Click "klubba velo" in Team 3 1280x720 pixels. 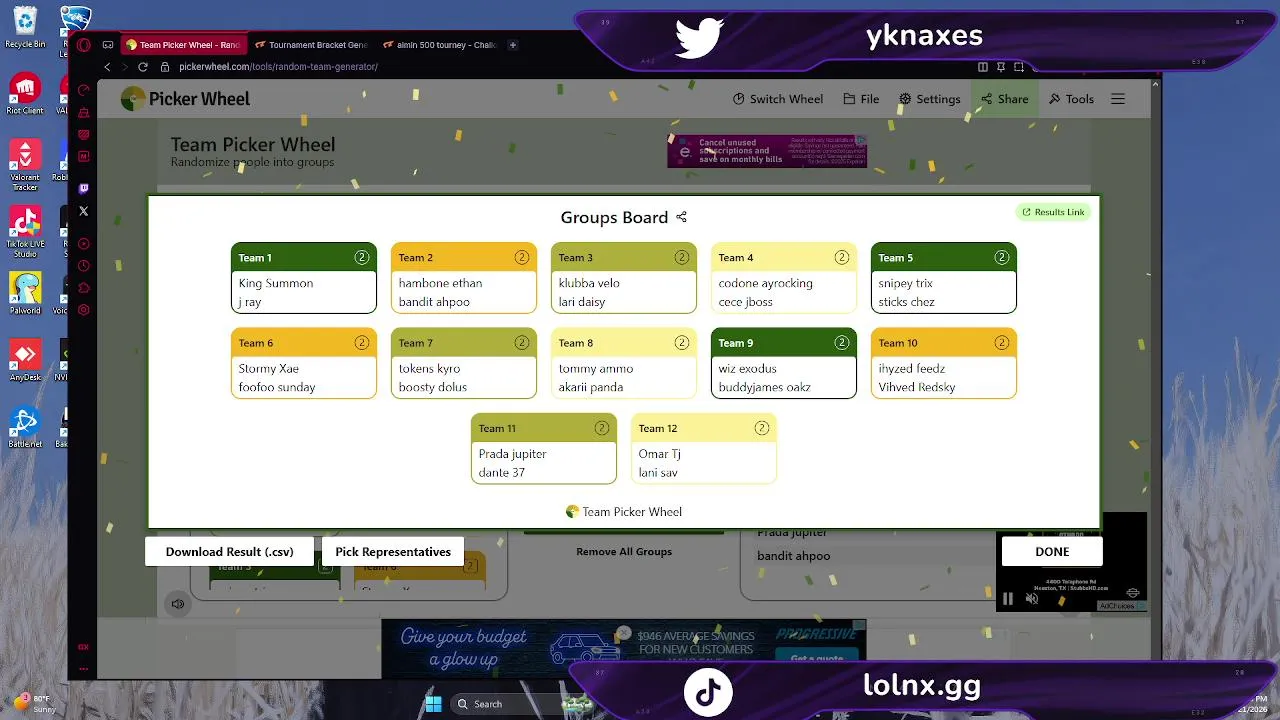pyautogui.click(x=589, y=283)
